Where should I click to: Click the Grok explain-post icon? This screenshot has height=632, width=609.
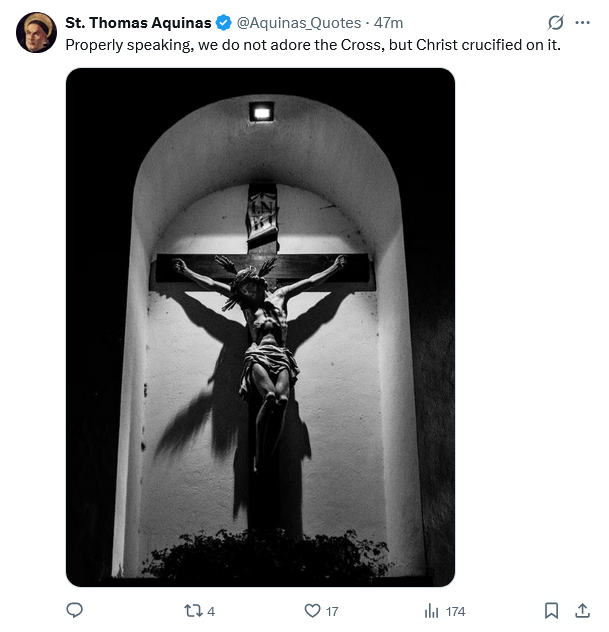[555, 23]
